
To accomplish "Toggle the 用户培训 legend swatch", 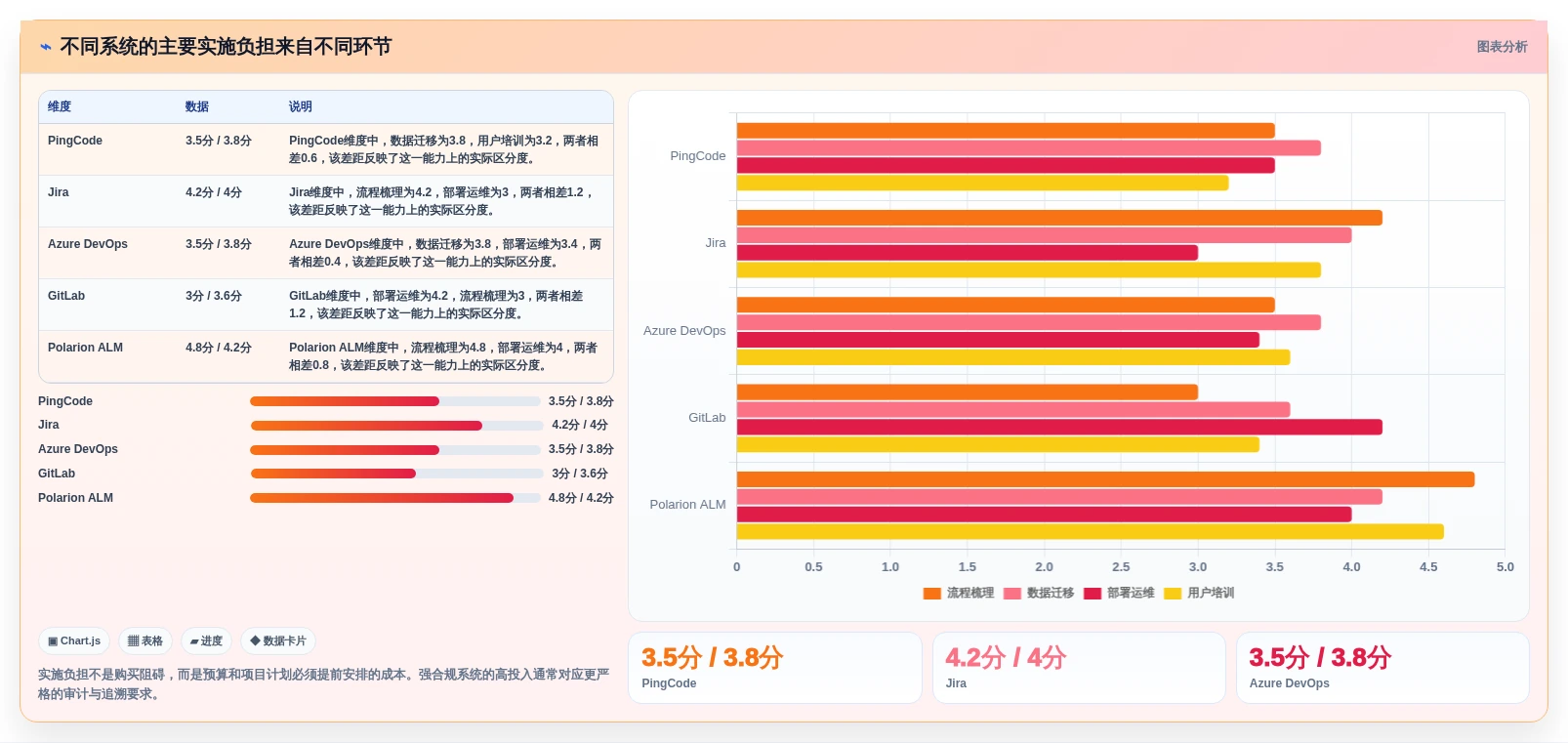I will 1173,594.
